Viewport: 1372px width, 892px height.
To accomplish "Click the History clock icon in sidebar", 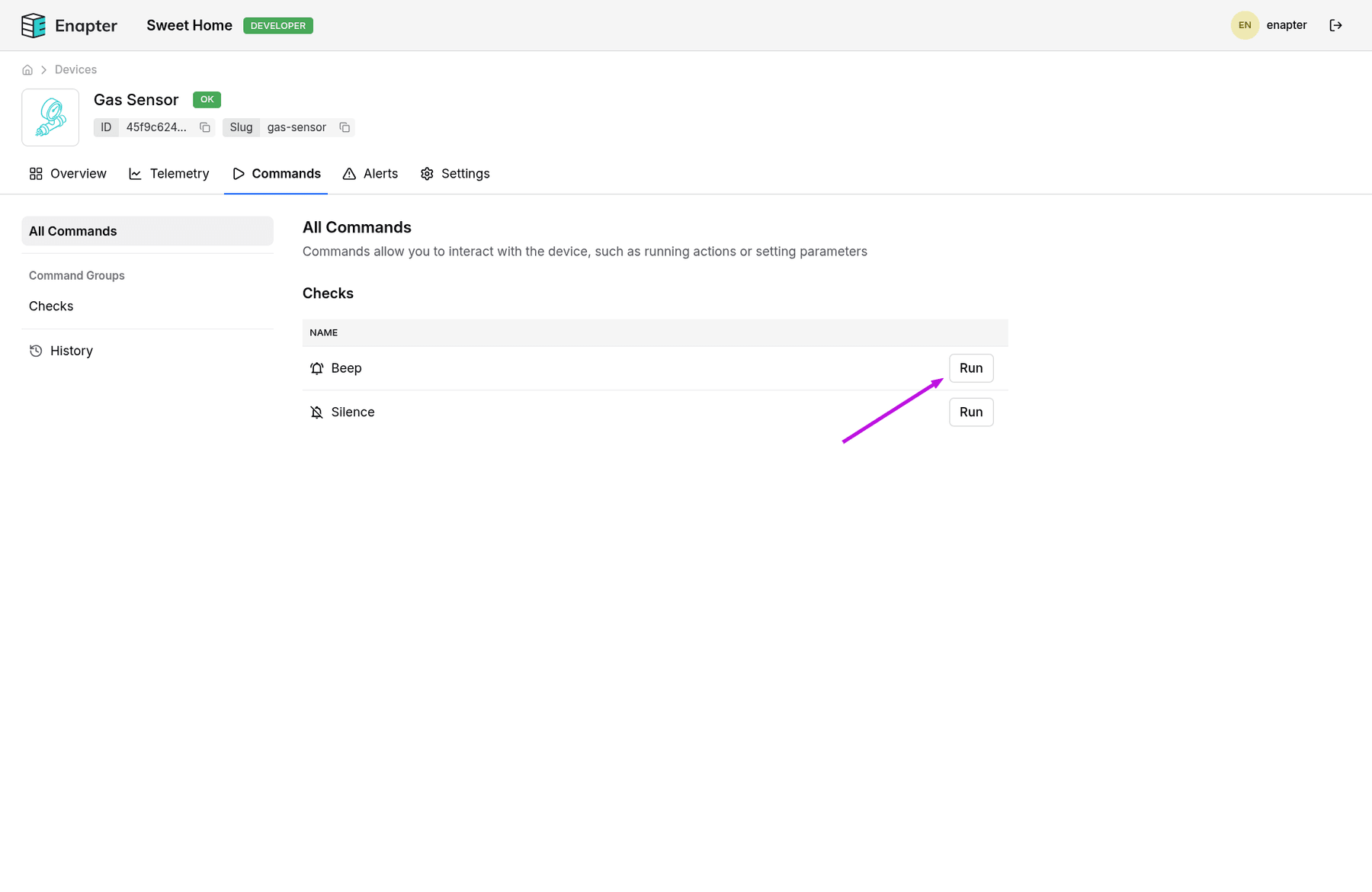I will pyautogui.click(x=35, y=350).
